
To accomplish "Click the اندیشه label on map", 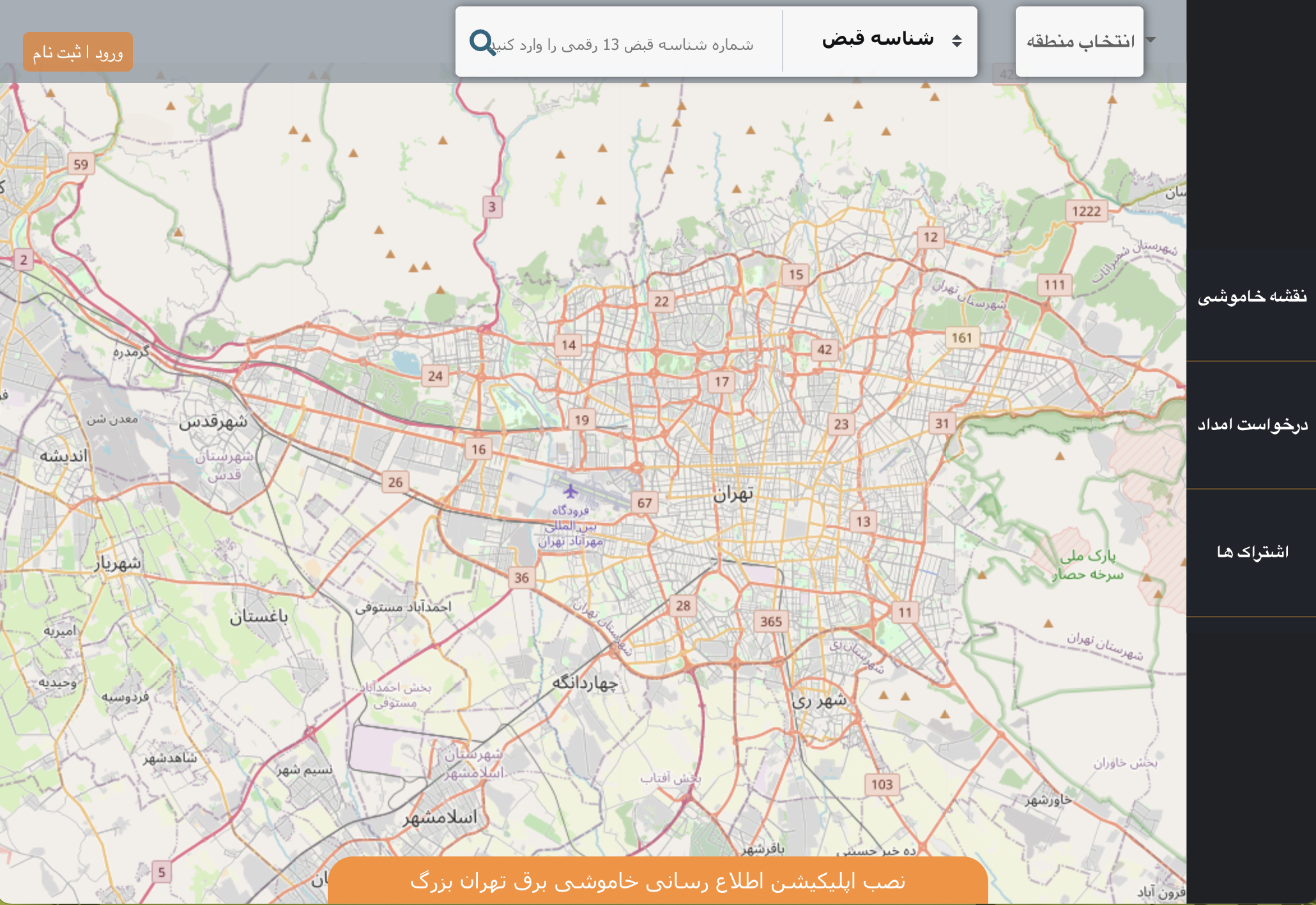I will (x=64, y=456).
